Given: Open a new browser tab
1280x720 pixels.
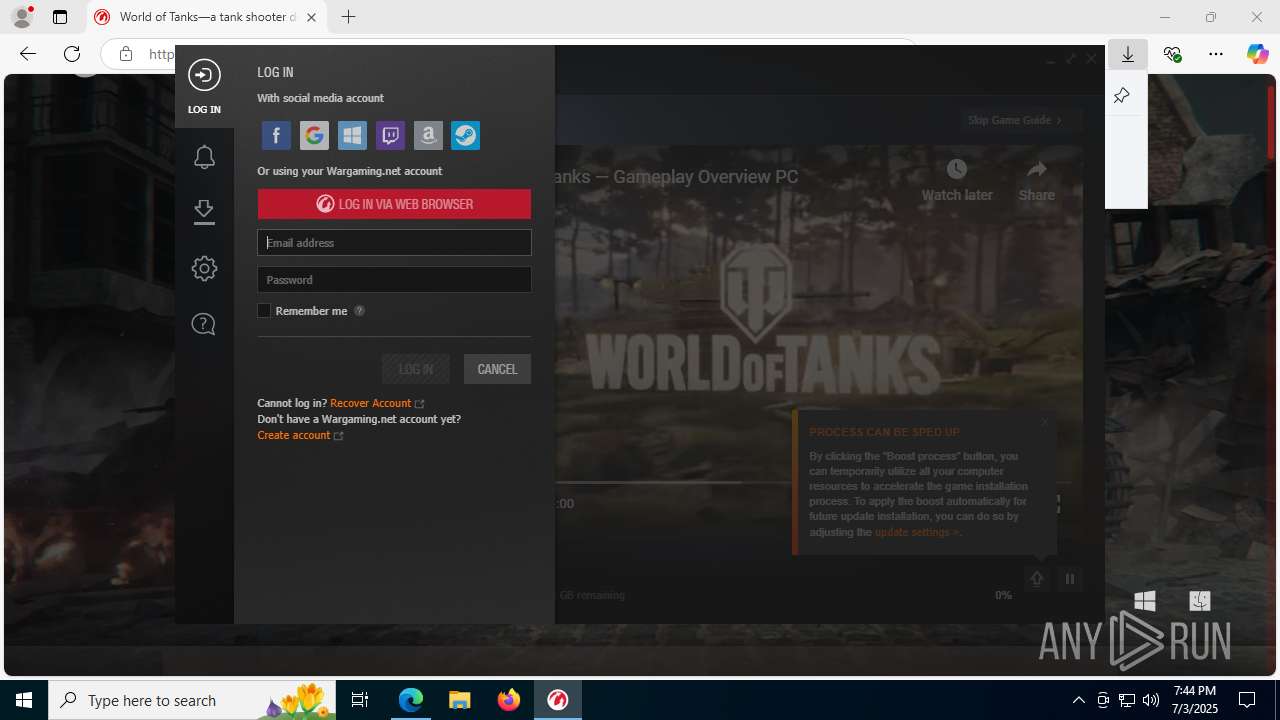Looking at the screenshot, I should (348, 17).
